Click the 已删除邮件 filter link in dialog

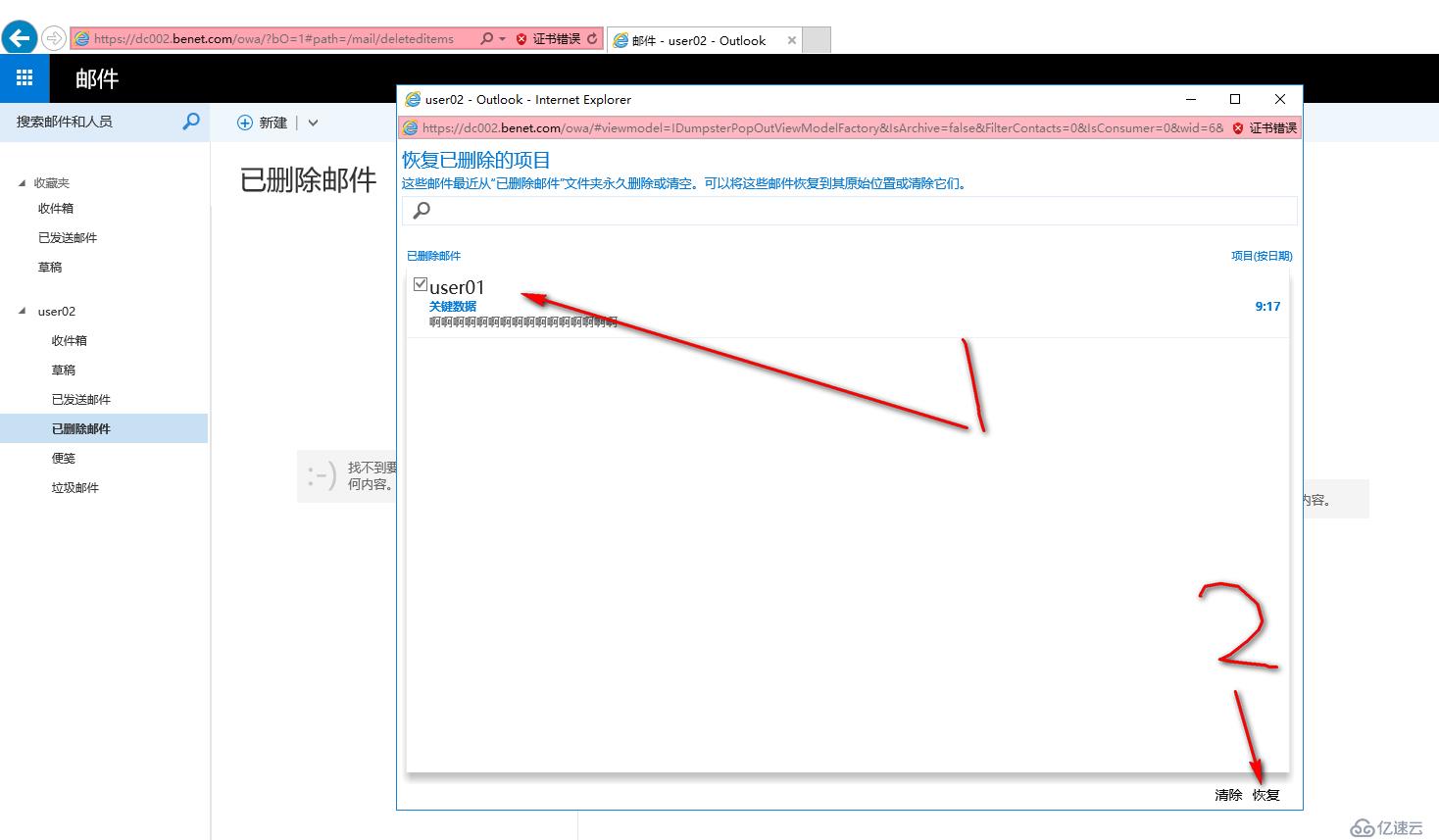pyautogui.click(x=433, y=256)
